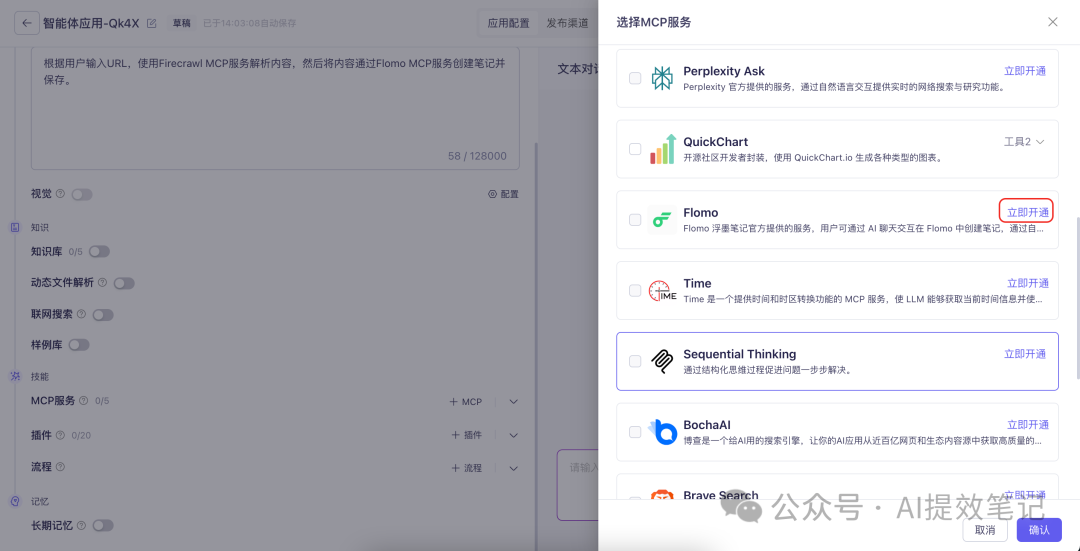
Task: Expand the 插件 section chevron
Action: (x=513, y=435)
